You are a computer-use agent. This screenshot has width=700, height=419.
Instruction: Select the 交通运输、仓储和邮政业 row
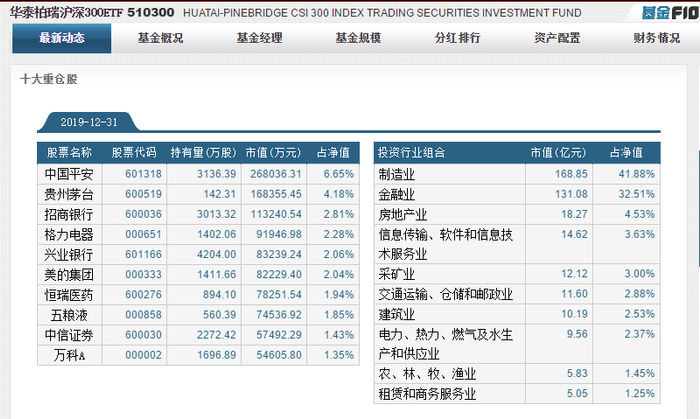517,294
